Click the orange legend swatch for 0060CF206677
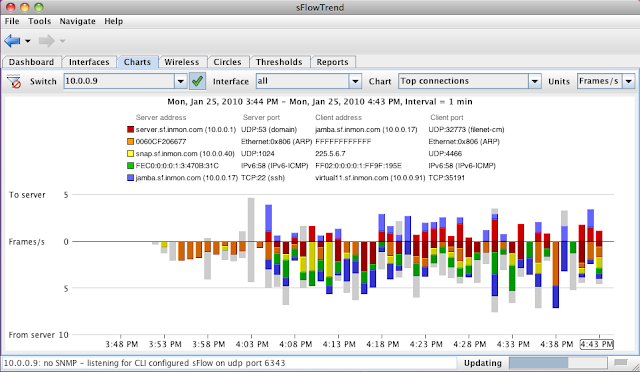Screen dimensions: 640x372 point(131,142)
